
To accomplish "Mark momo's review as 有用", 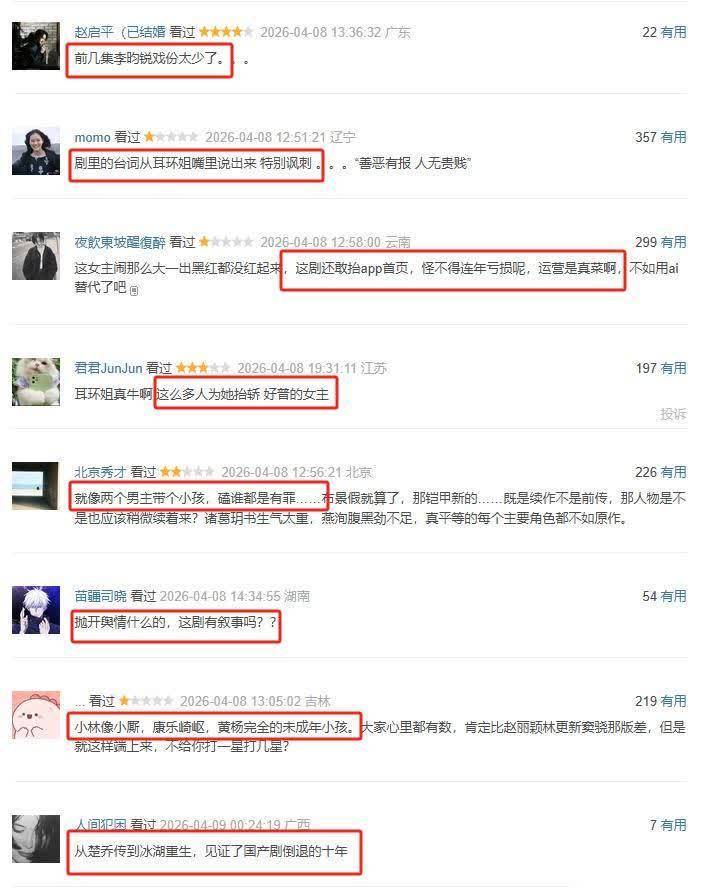I will pos(673,137).
